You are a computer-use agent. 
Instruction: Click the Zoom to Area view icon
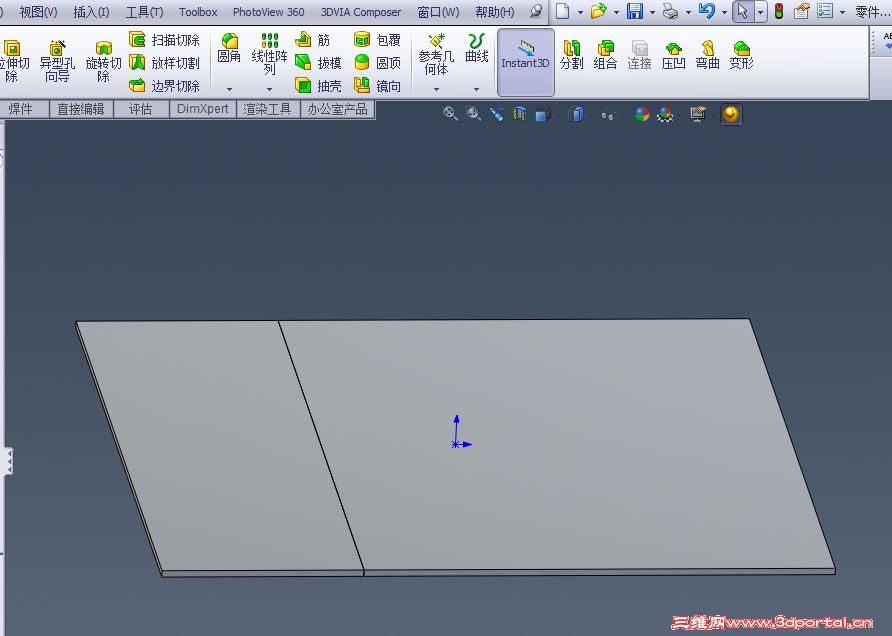[473, 114]
